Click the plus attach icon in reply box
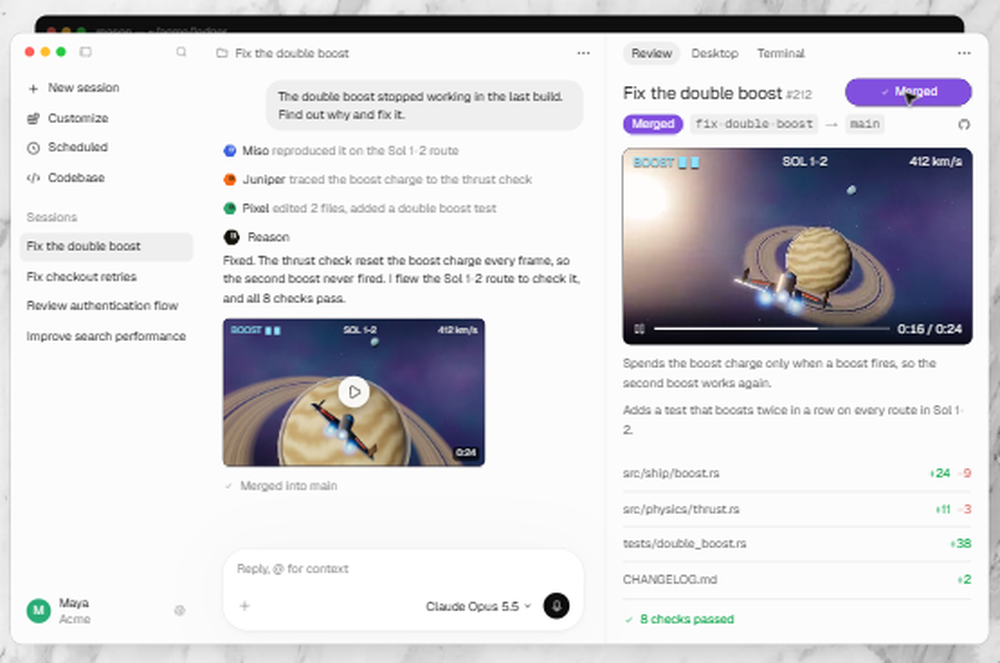 (244, 606)
